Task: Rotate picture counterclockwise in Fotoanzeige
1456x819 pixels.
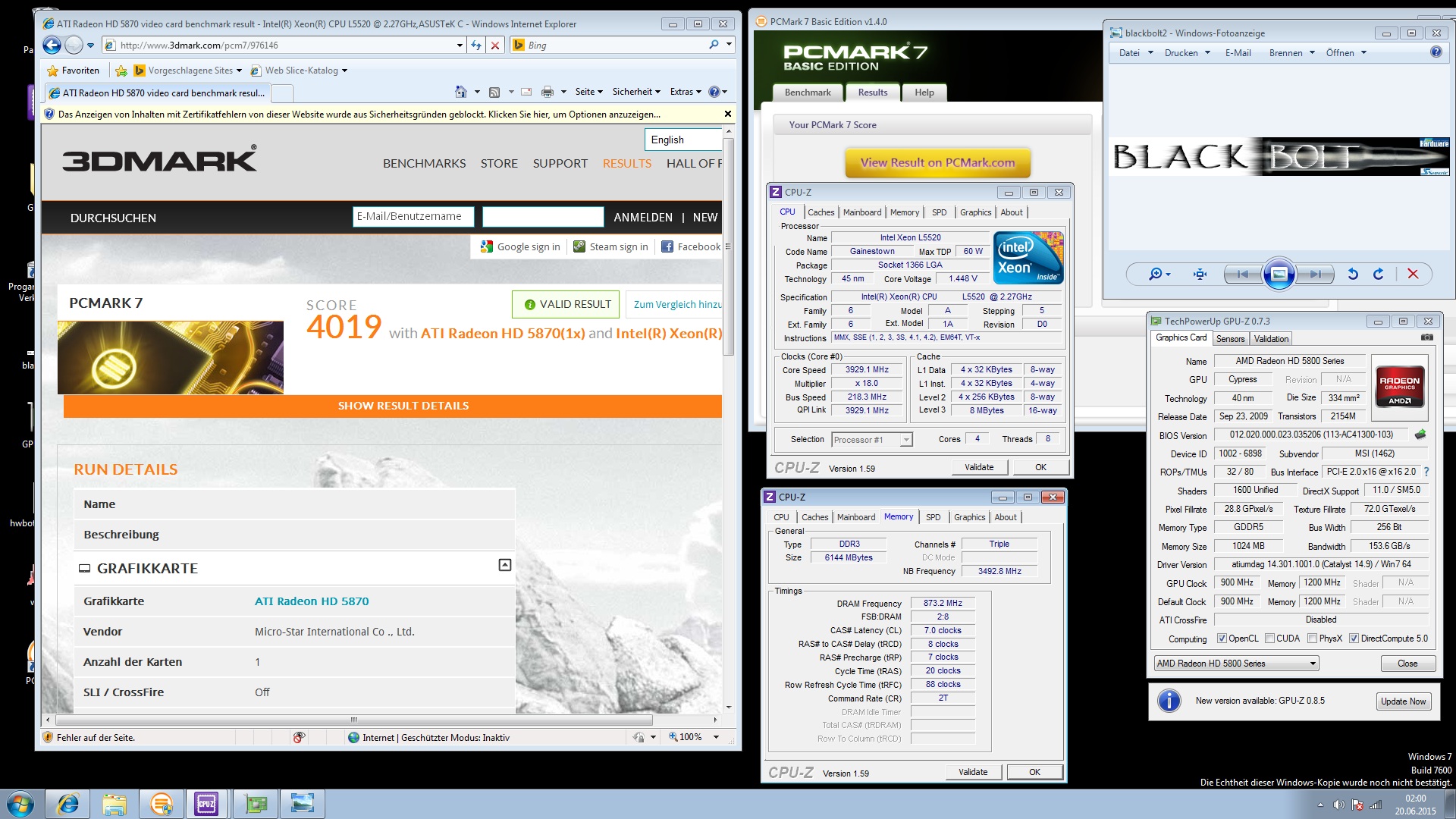Action: [1353, 274]
